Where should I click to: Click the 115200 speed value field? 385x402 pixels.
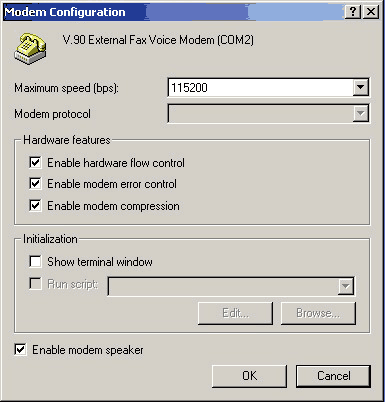coord(261,88)
